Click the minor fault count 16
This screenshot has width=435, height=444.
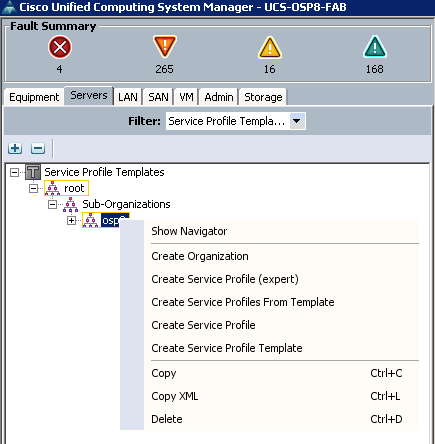[x=269, y=69]
